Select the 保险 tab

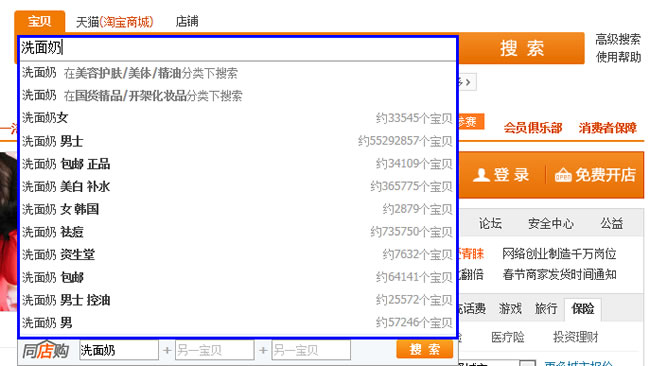[583, 309]
